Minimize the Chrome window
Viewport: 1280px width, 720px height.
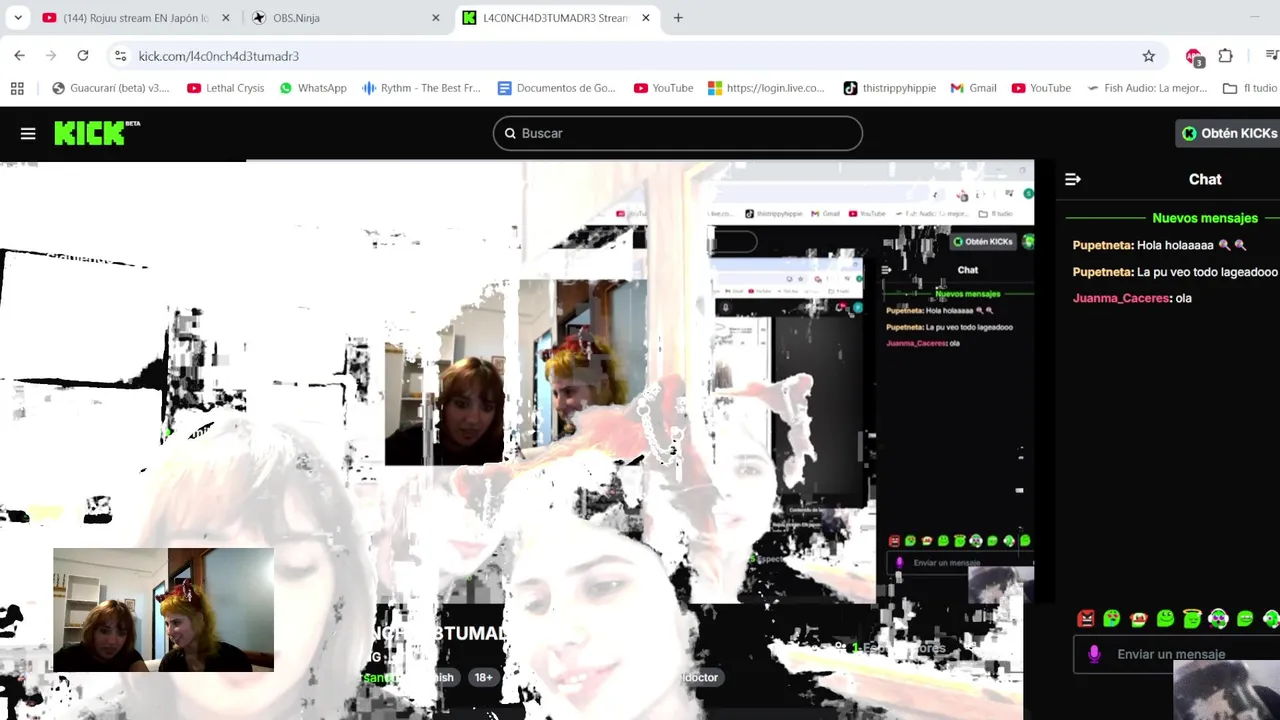click(1255, 18)
